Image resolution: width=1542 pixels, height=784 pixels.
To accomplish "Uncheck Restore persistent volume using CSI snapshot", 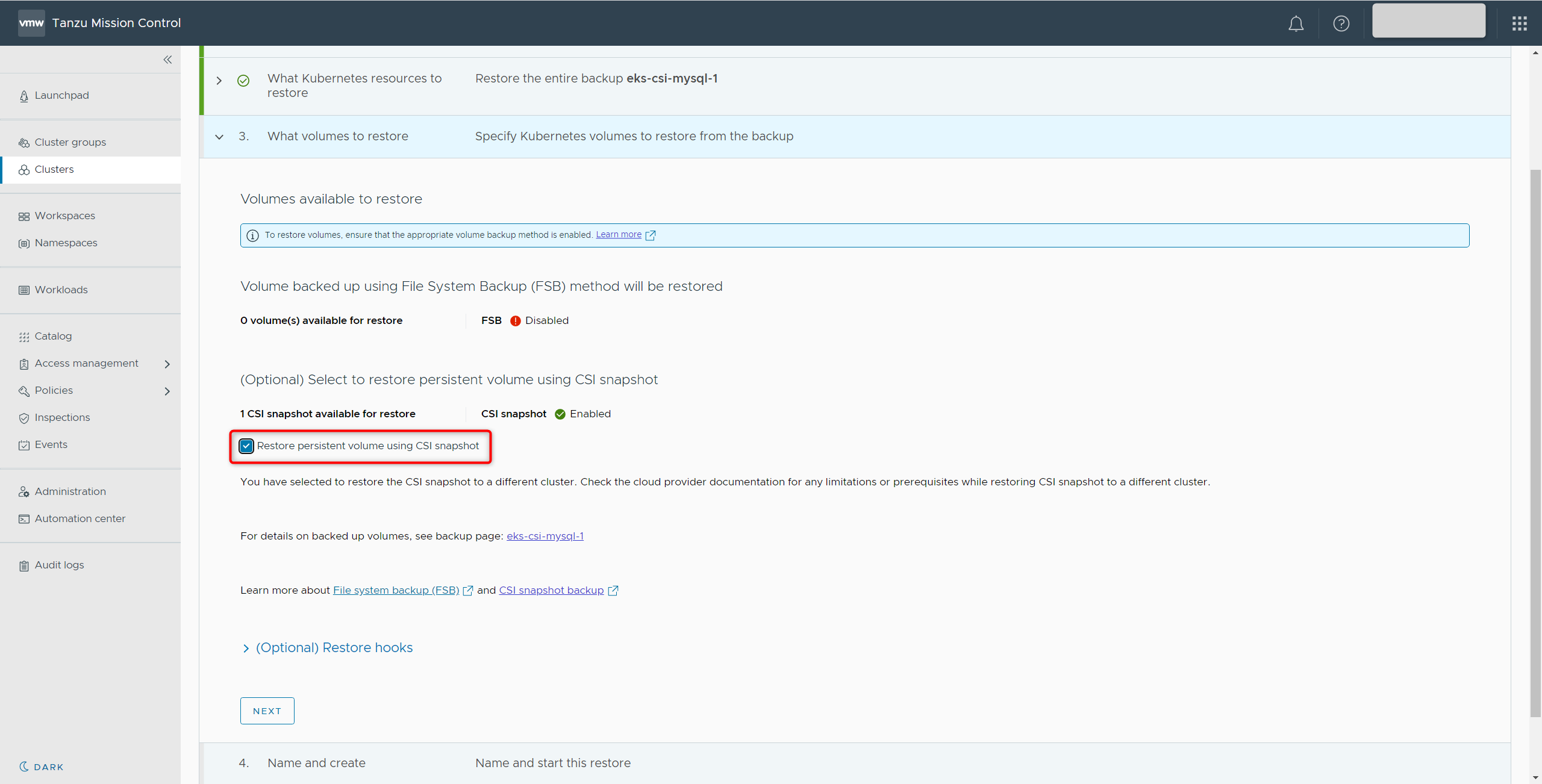I will pyautogui.click(x=246, y=446).
